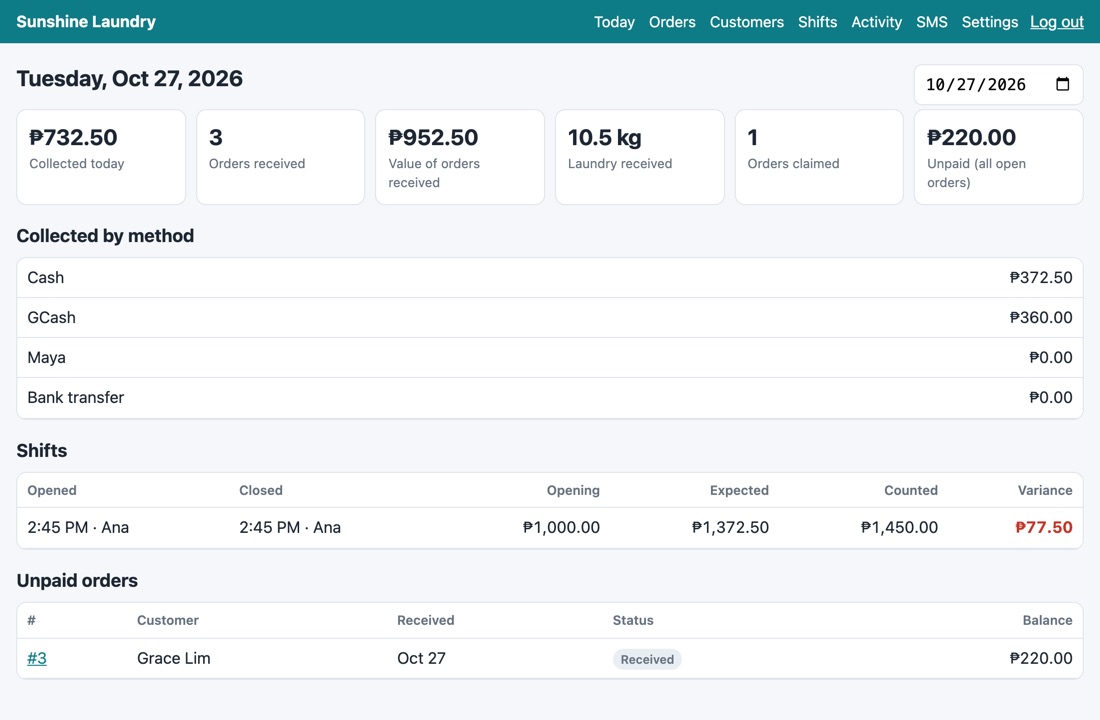Click the Unpaid orders heading
This screenshot has width=1100, height=720.
coord(77,581)
